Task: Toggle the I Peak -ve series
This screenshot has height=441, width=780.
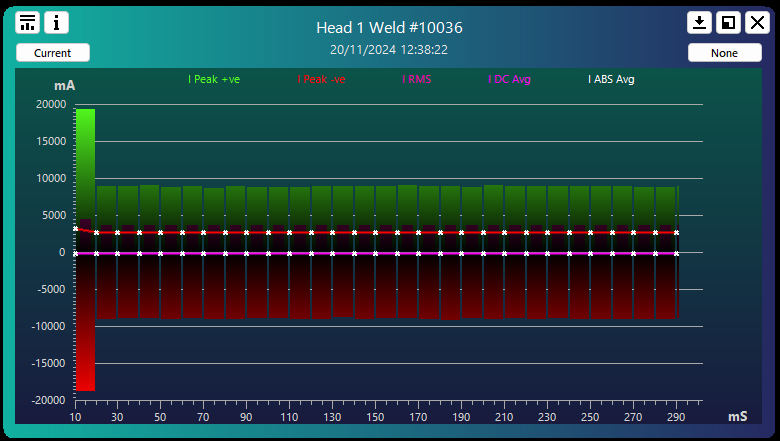Action: point(321,79)
